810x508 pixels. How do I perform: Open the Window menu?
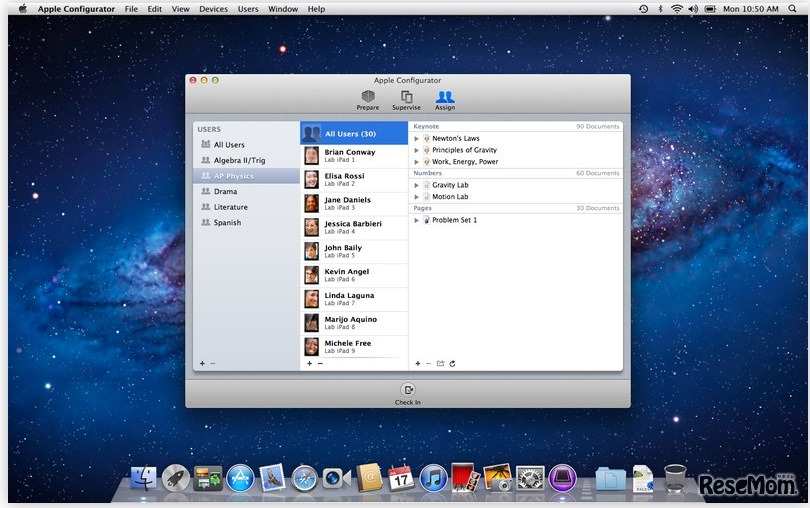[x=283, y=9]
